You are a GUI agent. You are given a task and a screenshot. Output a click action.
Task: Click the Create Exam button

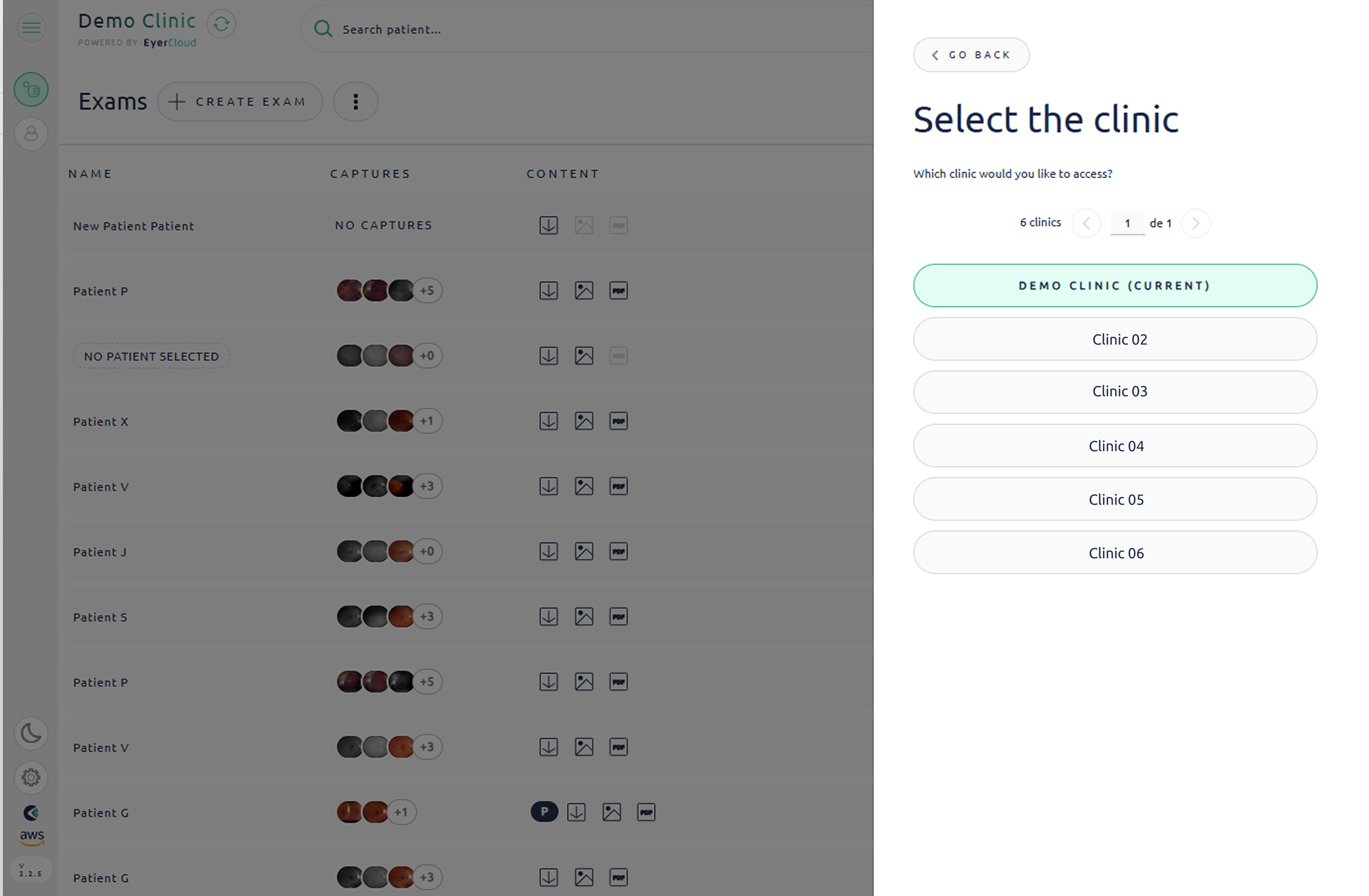[x=240, y=102]
